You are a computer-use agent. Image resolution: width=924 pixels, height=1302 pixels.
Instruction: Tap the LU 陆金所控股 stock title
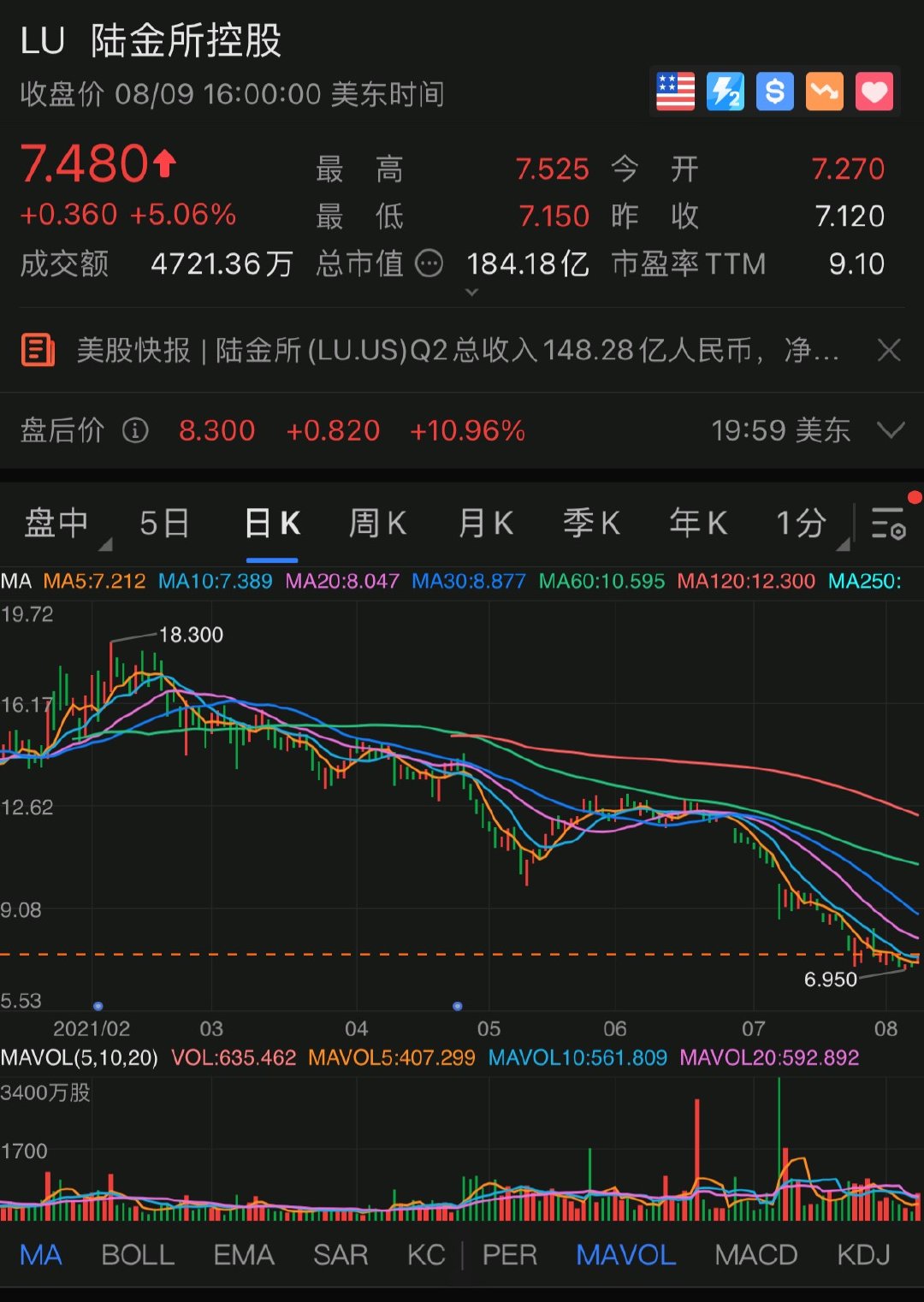tap(151, 40)
